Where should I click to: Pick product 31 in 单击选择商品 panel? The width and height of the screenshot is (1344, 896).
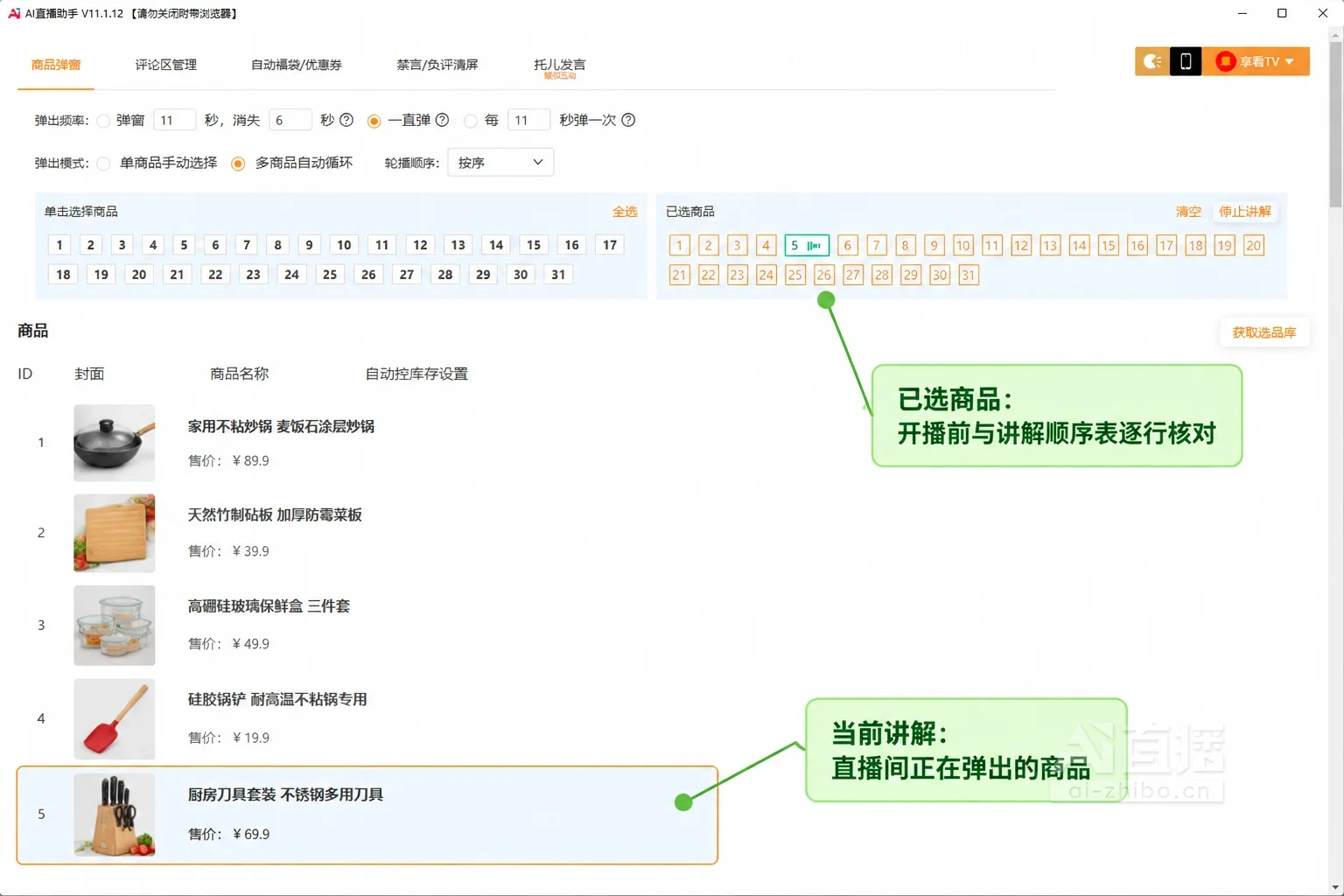(x=558, y=275)
